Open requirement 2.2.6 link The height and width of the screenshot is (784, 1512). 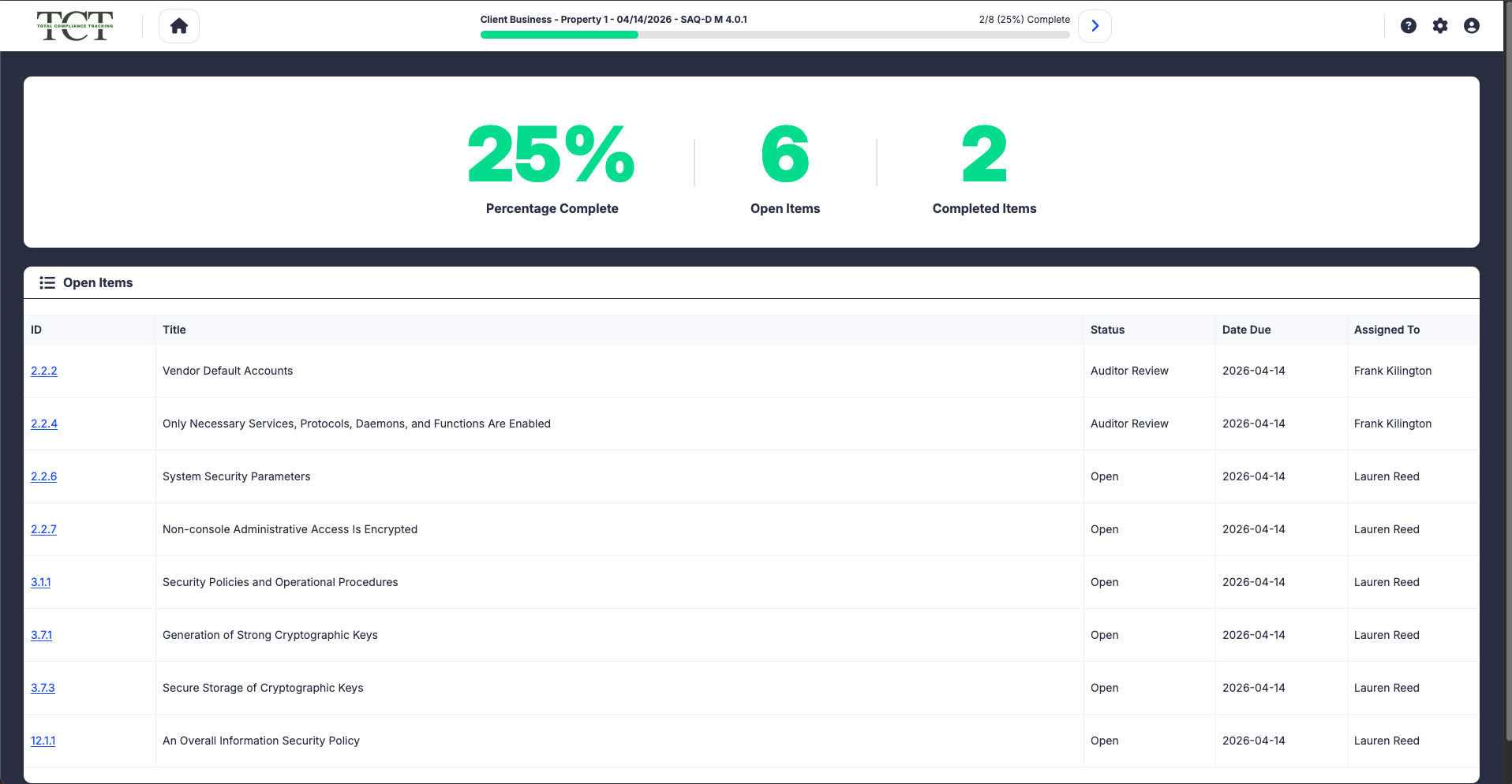[x=44, y=476]
